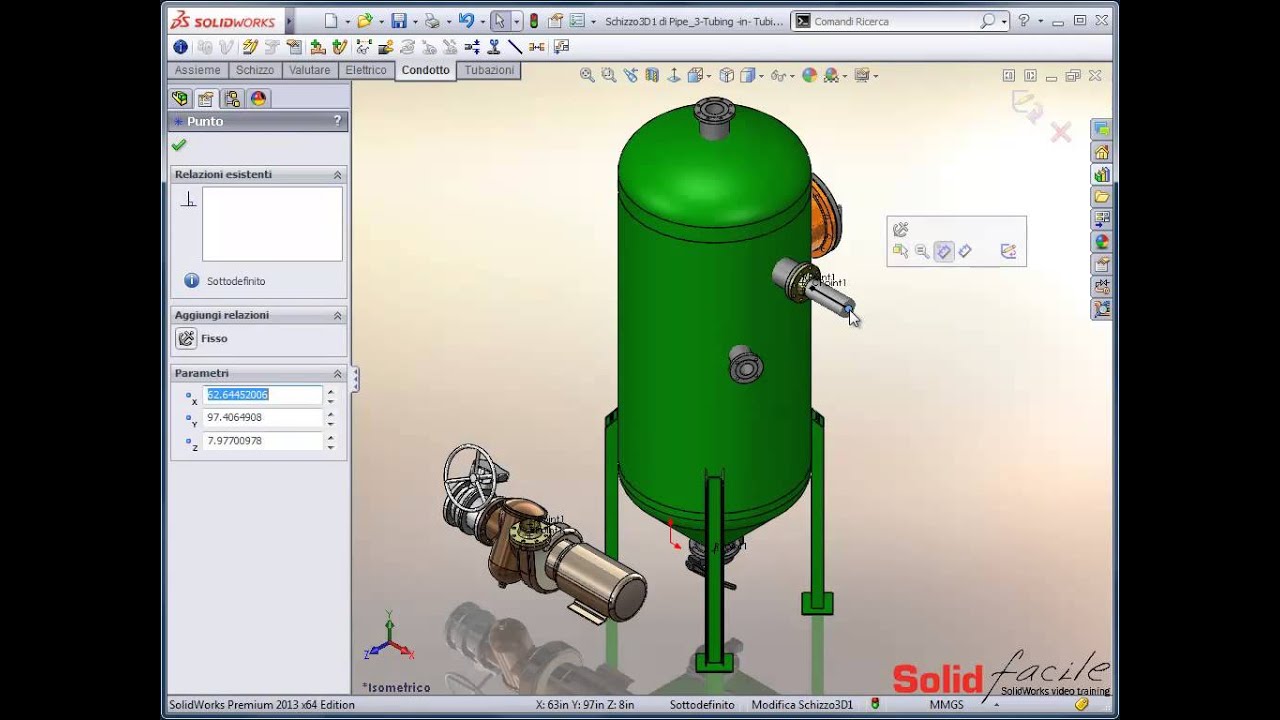
Task: Confirm the Punto with green checkmark
Action: 179,145
